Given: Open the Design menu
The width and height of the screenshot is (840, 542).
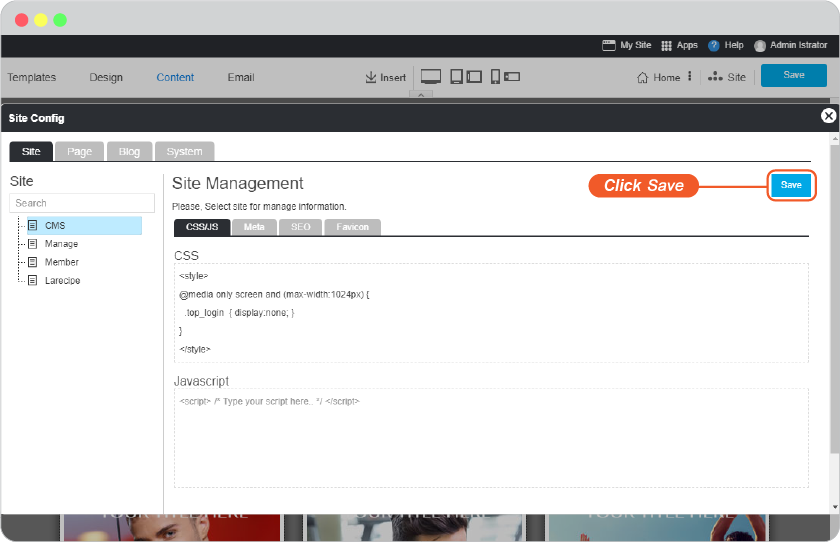Looking at the screenshot, I should (x=106, y=77).
